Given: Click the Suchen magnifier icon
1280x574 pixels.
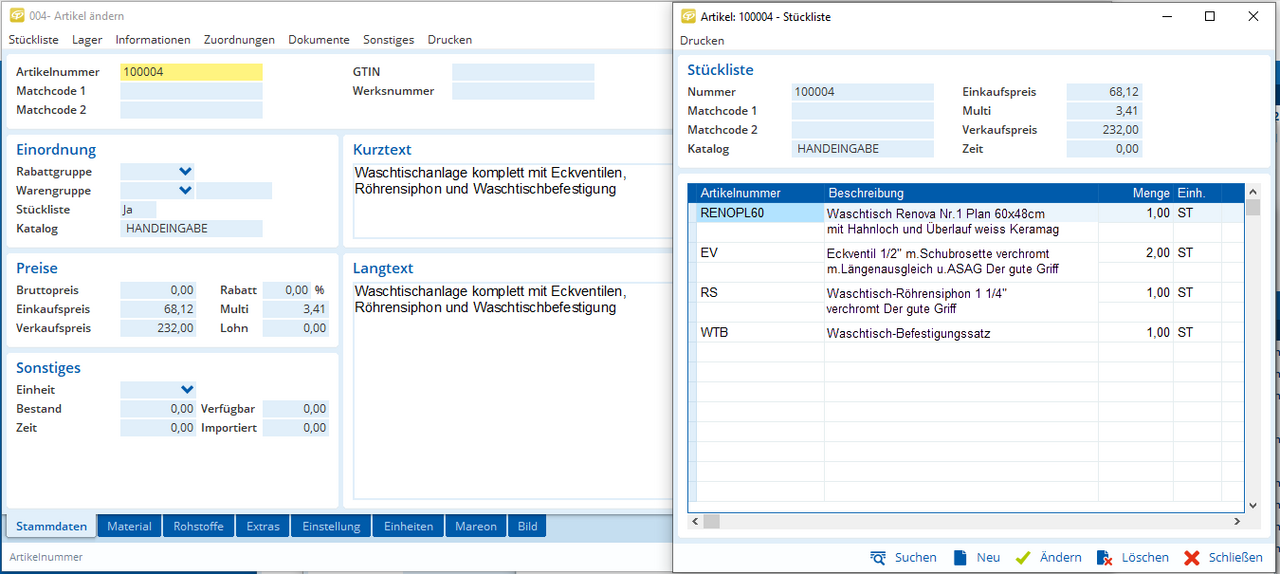Looking at the screenshot, I should [878, 558].
